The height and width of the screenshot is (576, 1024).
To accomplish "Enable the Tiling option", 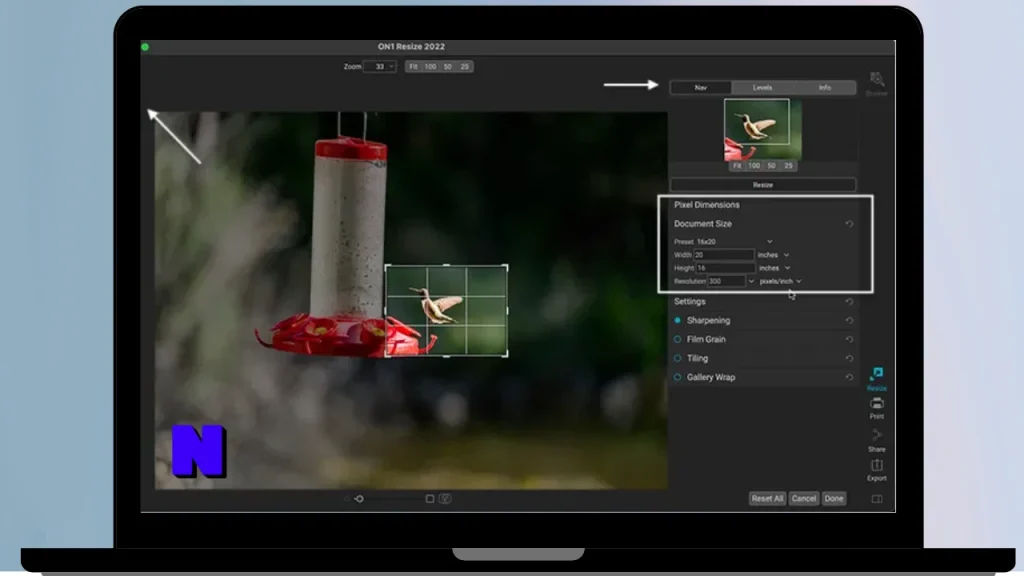I will (677, 359).
